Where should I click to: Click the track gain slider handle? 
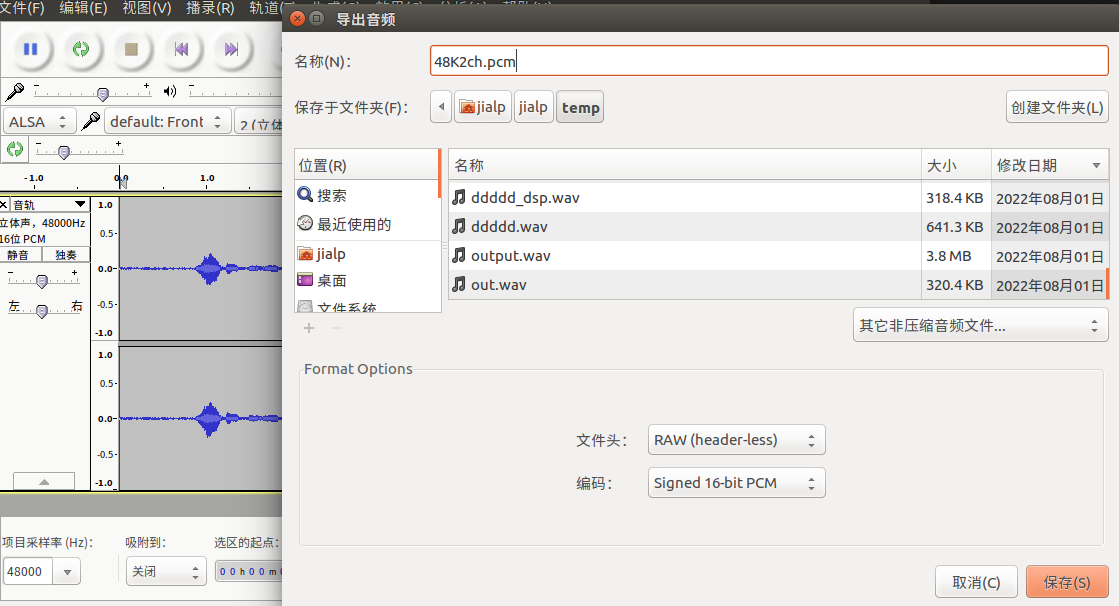click(42, 281)
